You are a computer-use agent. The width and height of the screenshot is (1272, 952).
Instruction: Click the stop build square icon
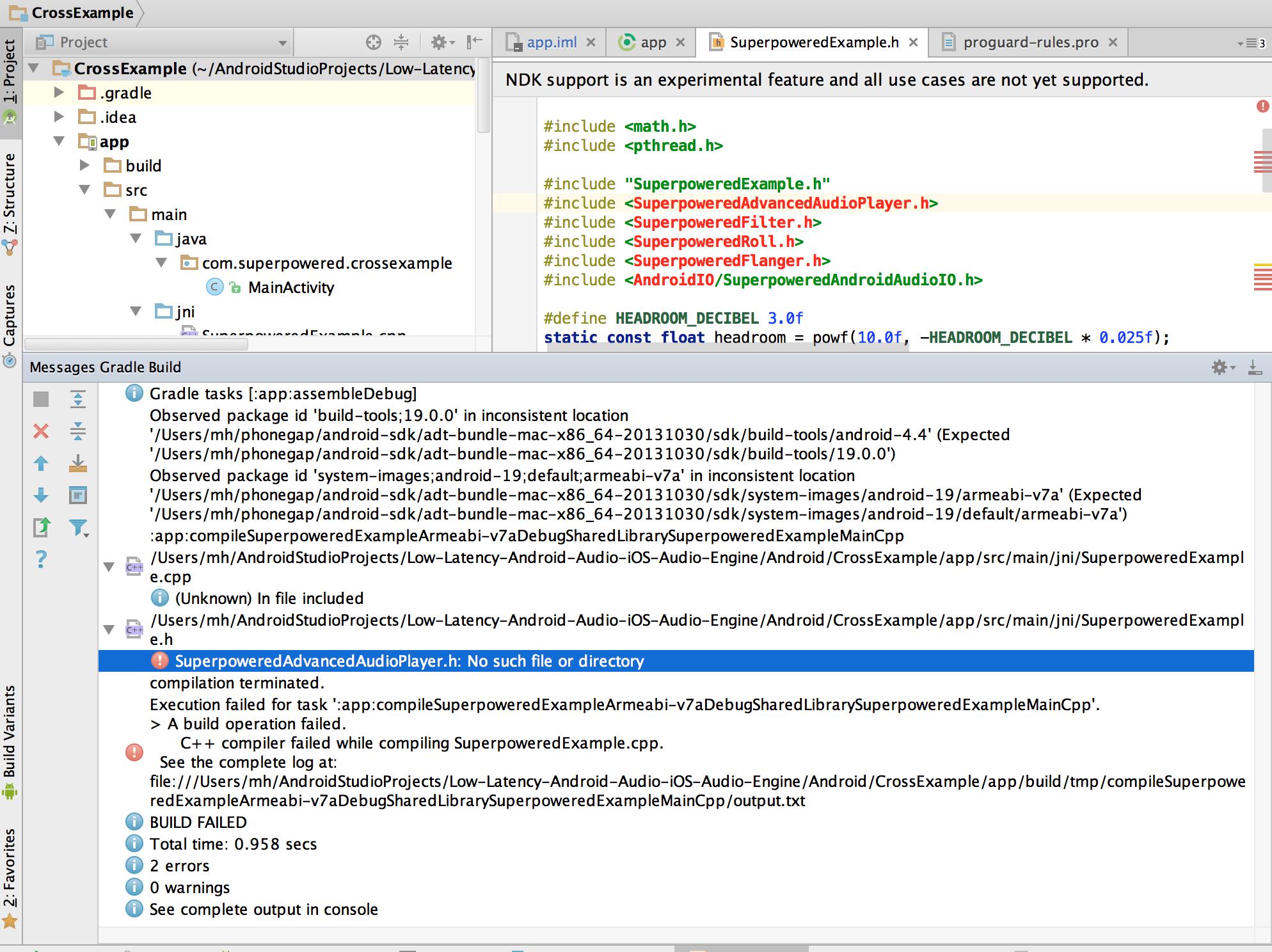pyautogui.click(x=41, y=399)
